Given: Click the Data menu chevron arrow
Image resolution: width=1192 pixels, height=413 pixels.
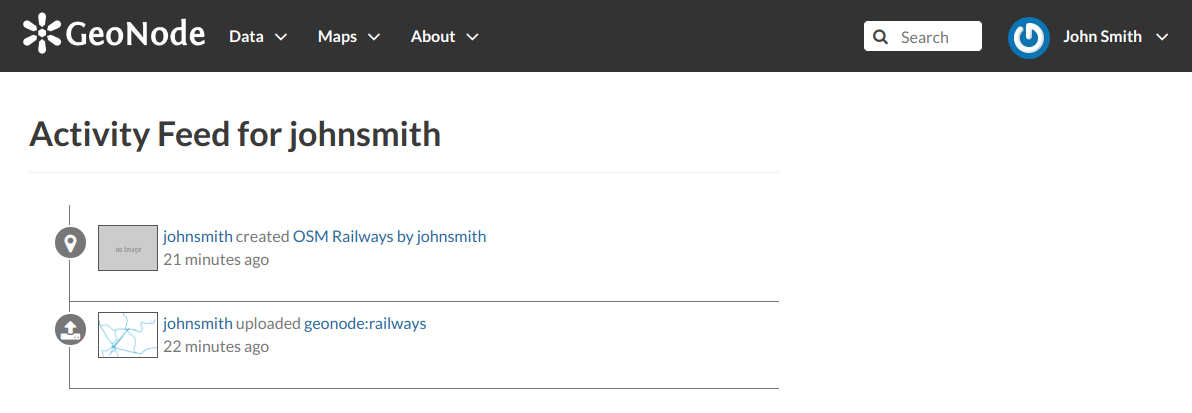Looking at the screenshot, I should tap(281, 37).
